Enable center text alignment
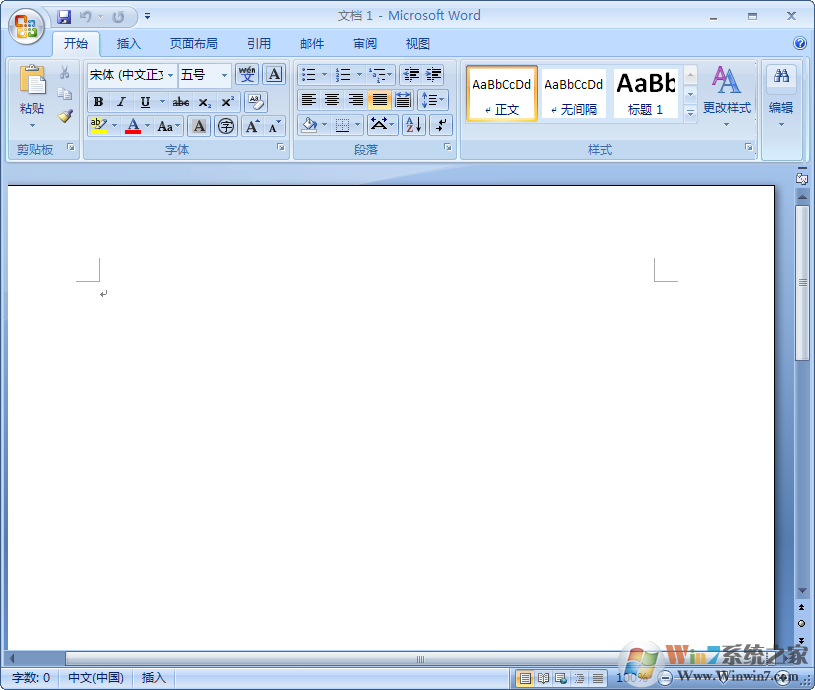 tap(331, 99)
